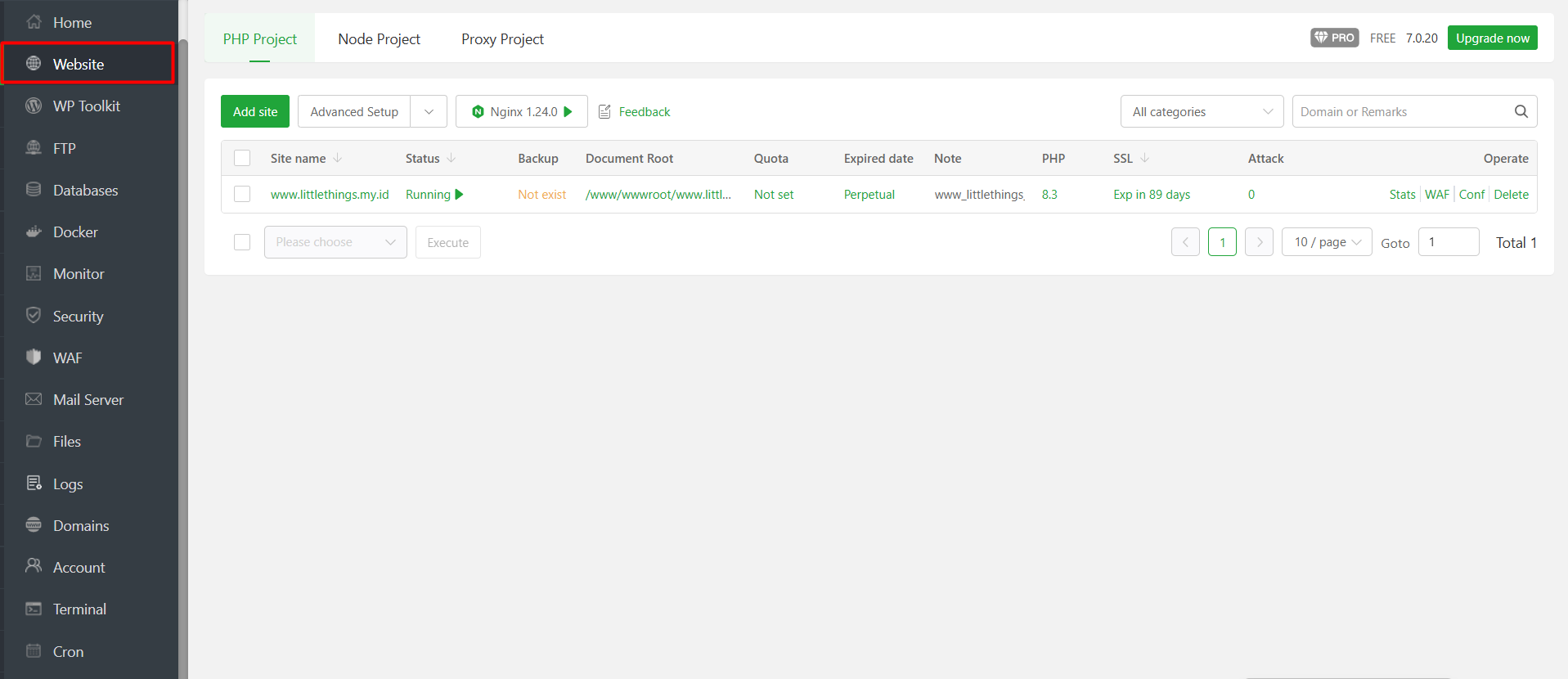Click the Databases stack icon

pos(34,190)
